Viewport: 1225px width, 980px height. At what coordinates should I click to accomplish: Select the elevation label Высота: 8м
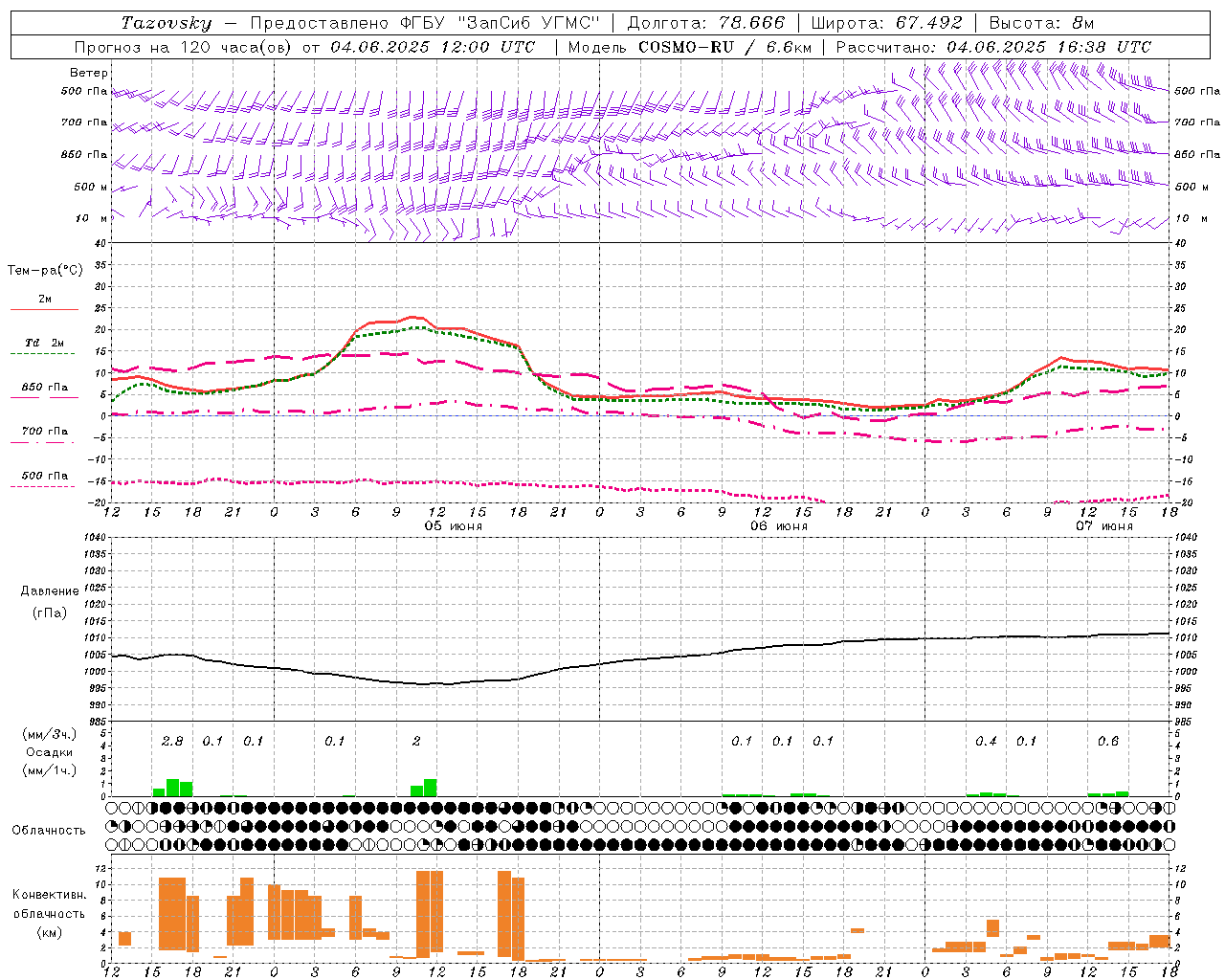1041,23
